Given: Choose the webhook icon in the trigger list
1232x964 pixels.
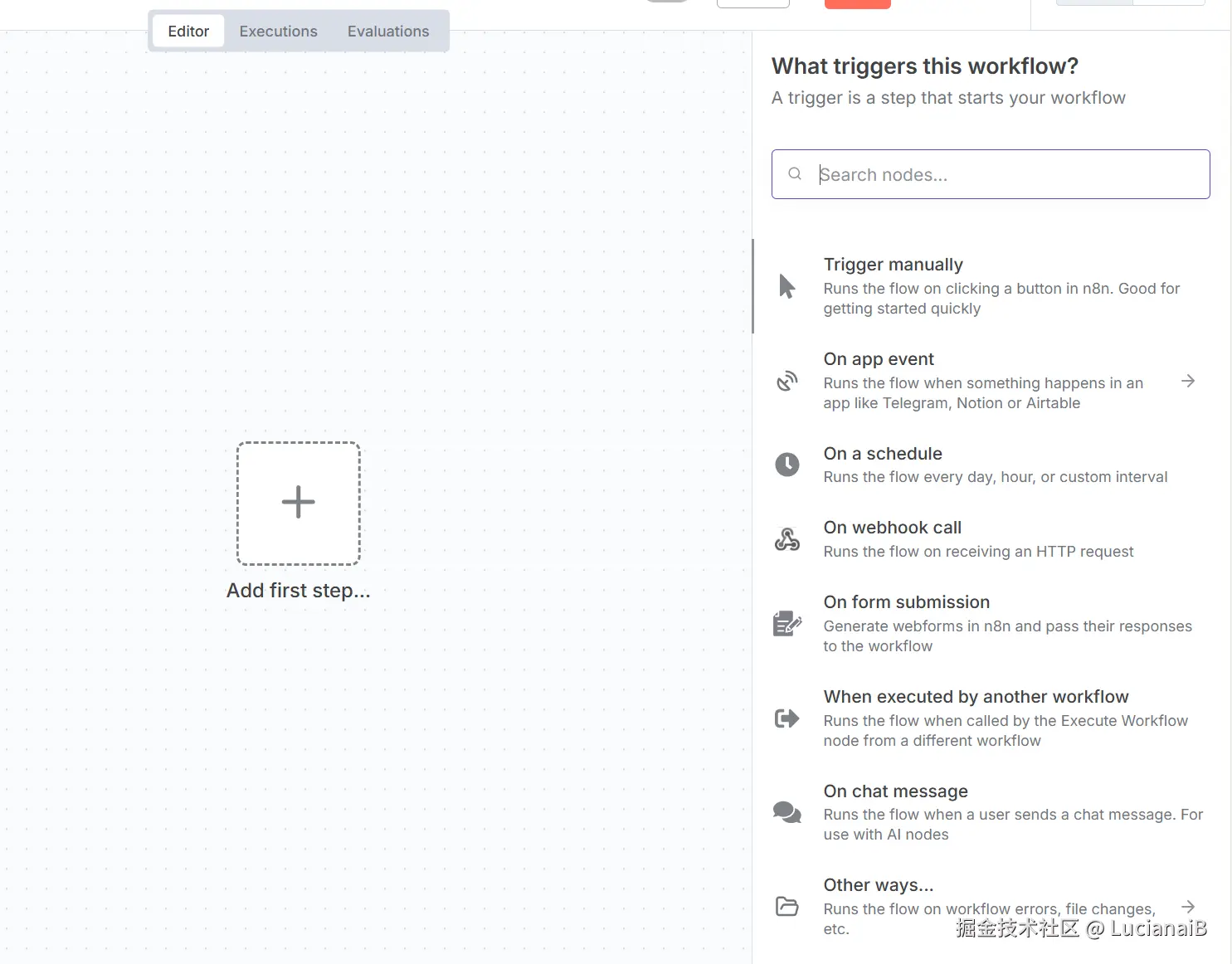Looking at the screenshot, I should (x=786, y=539).
